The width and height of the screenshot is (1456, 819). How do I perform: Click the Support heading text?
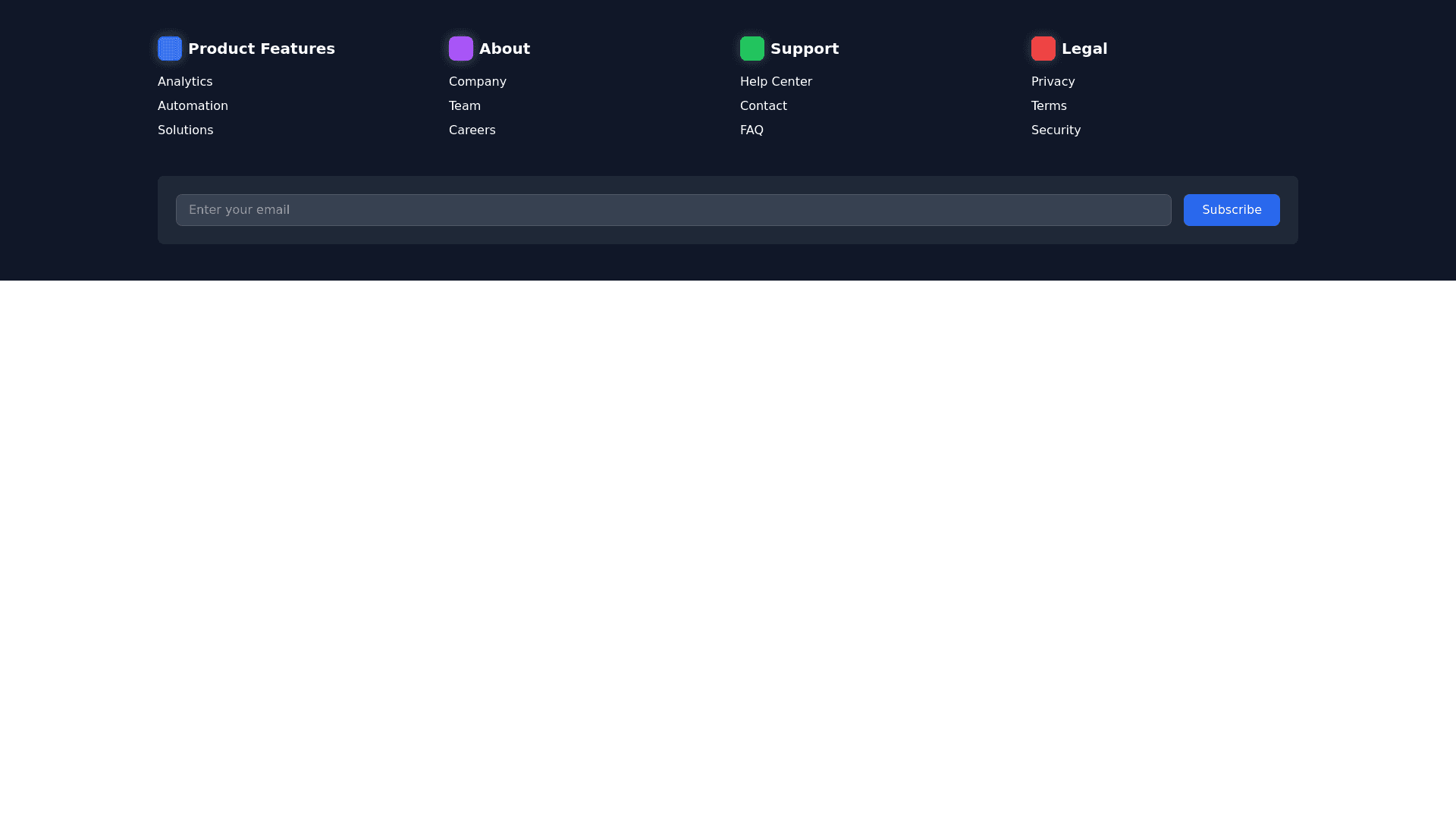pos(805,49)
